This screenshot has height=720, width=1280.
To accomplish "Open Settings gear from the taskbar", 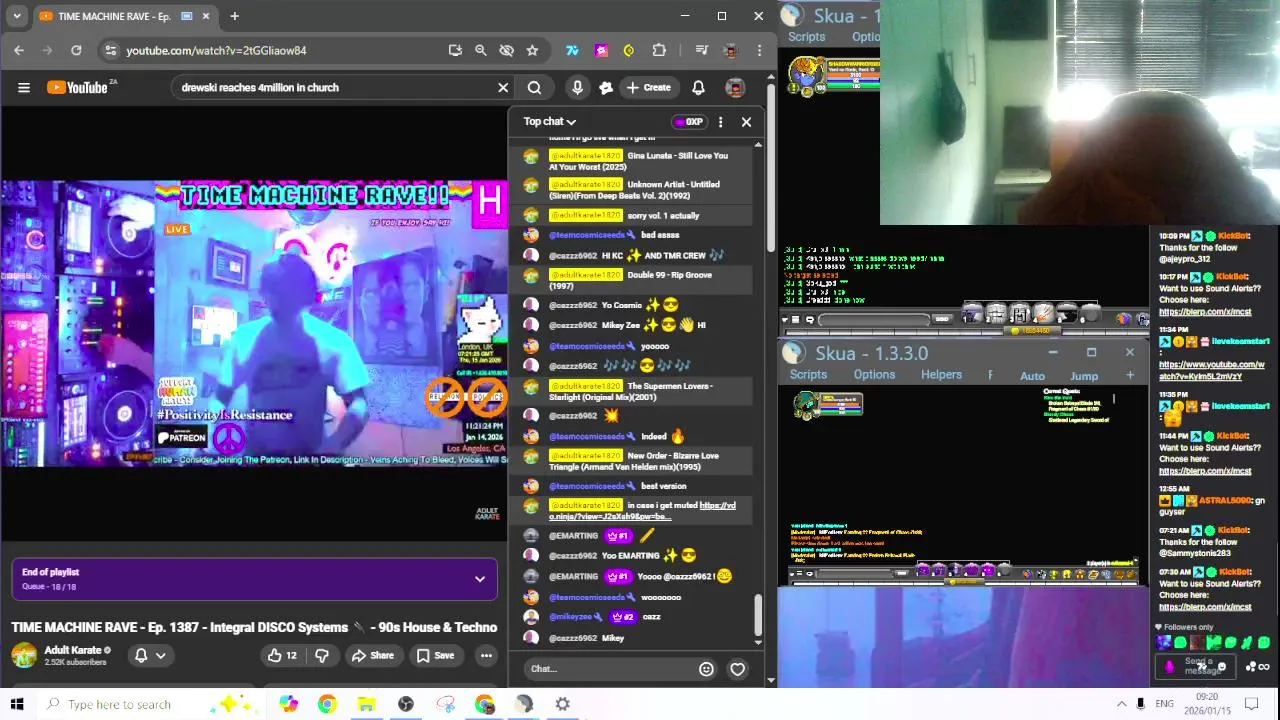I will (x=562, y=704).
